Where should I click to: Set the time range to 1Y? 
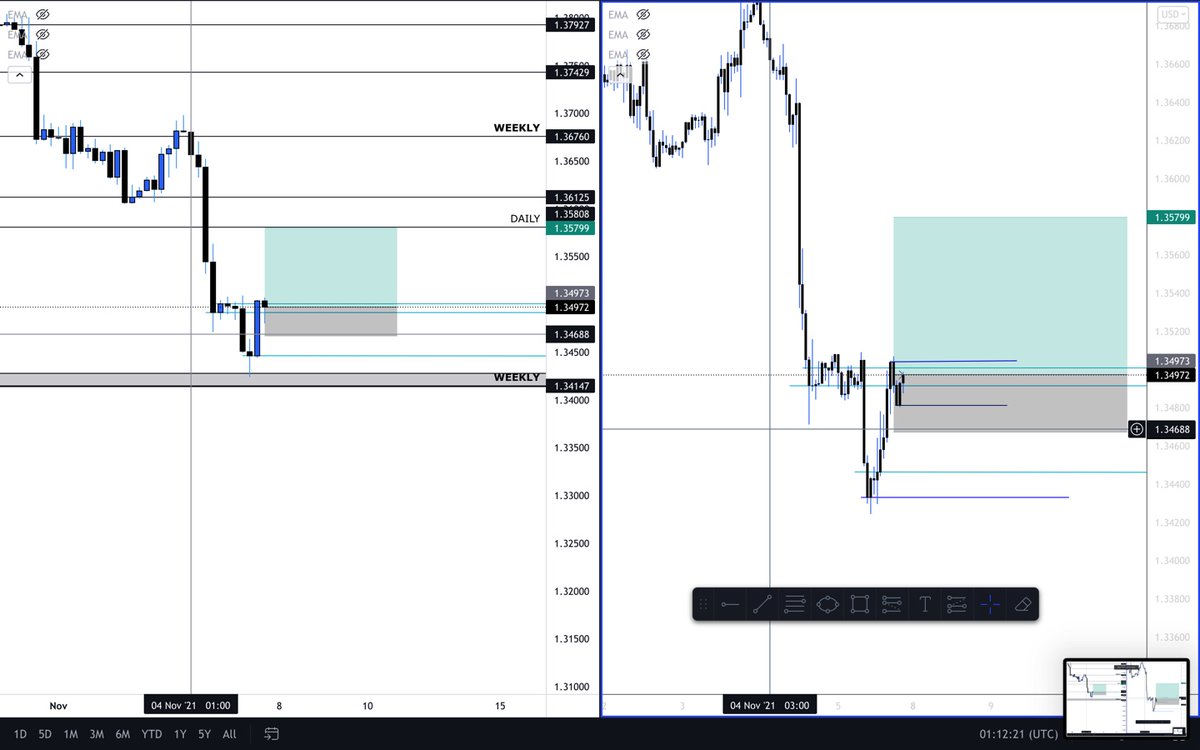180,734
